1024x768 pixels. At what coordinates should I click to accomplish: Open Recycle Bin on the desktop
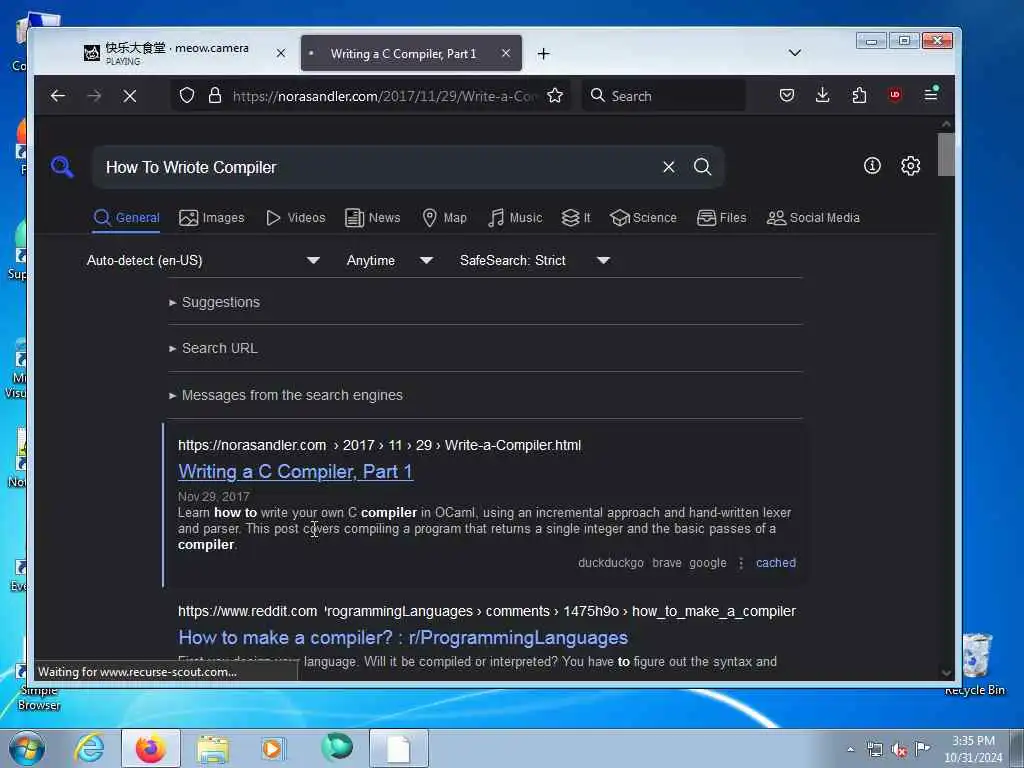975,665
